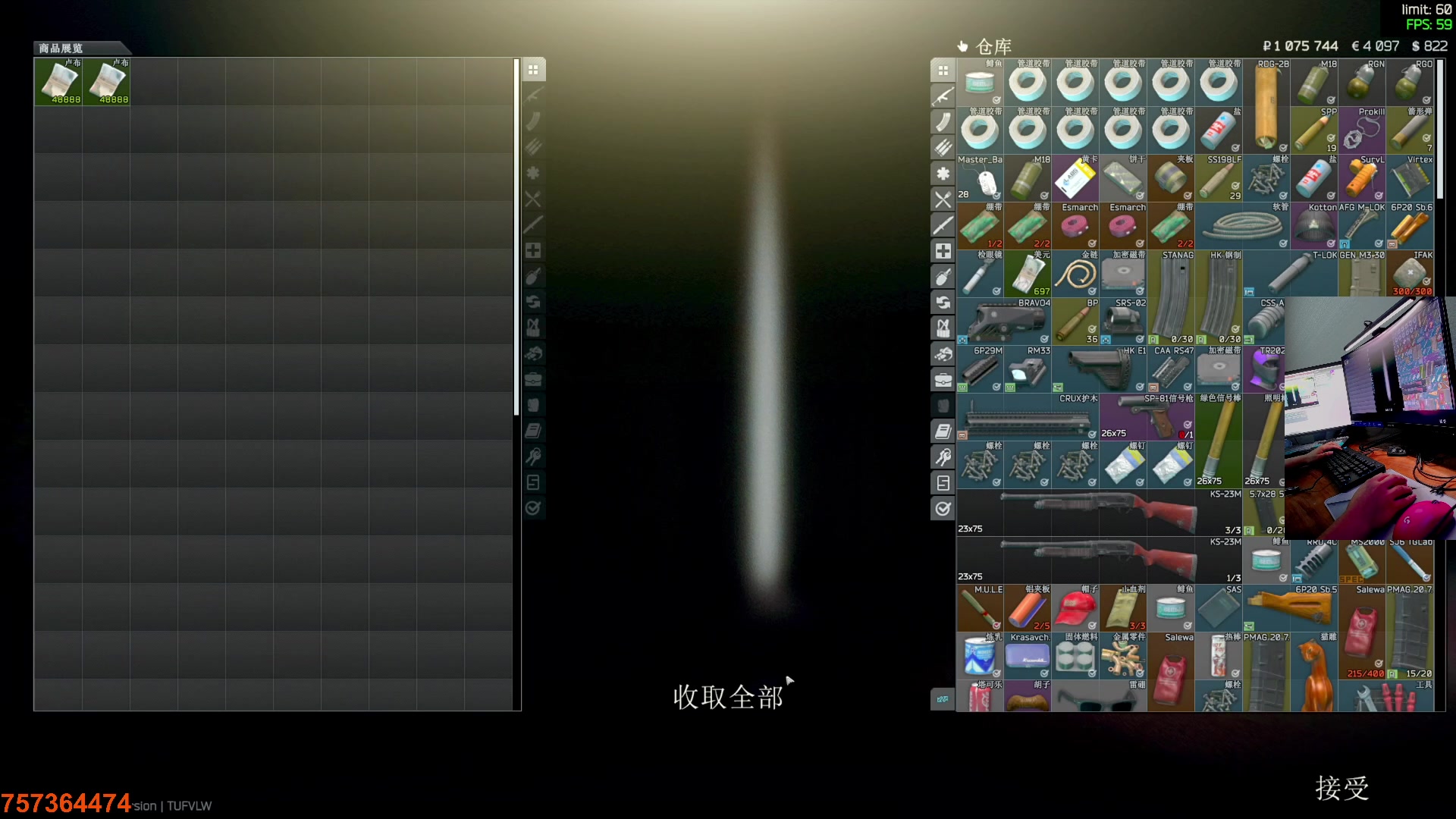Select the all-items grid filter in stash
Image resolution: width=1456 pixels, height=819 pixels.
point(943,71)
